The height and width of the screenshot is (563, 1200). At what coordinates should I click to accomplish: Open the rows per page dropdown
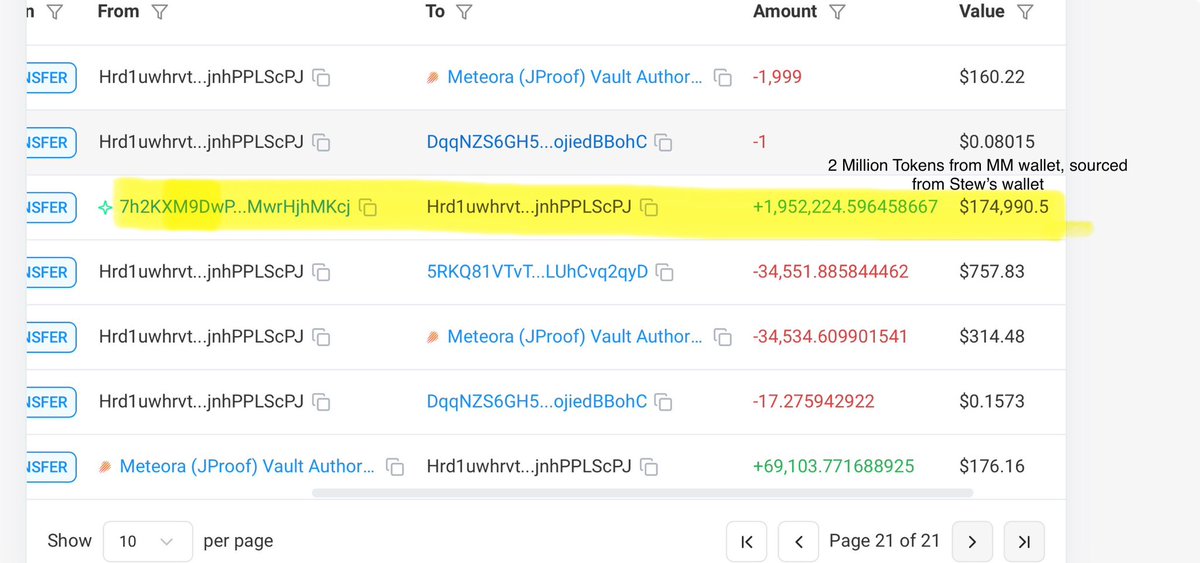coord(147,541)
